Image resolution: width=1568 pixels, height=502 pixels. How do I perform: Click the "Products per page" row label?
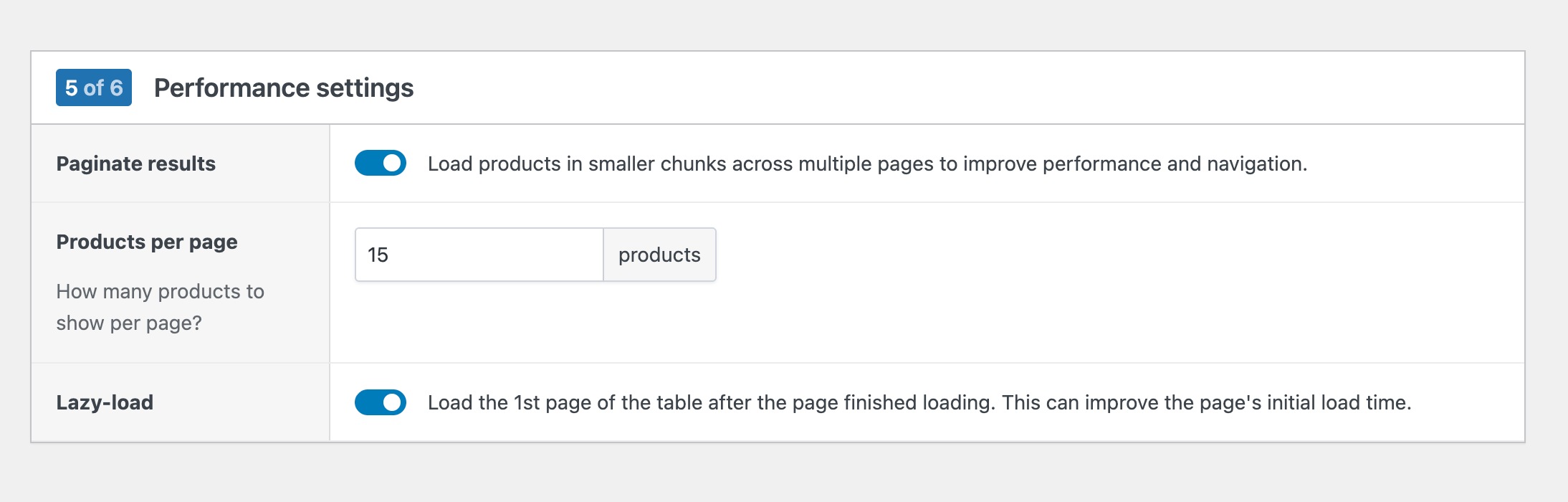(x=147, y=242)
